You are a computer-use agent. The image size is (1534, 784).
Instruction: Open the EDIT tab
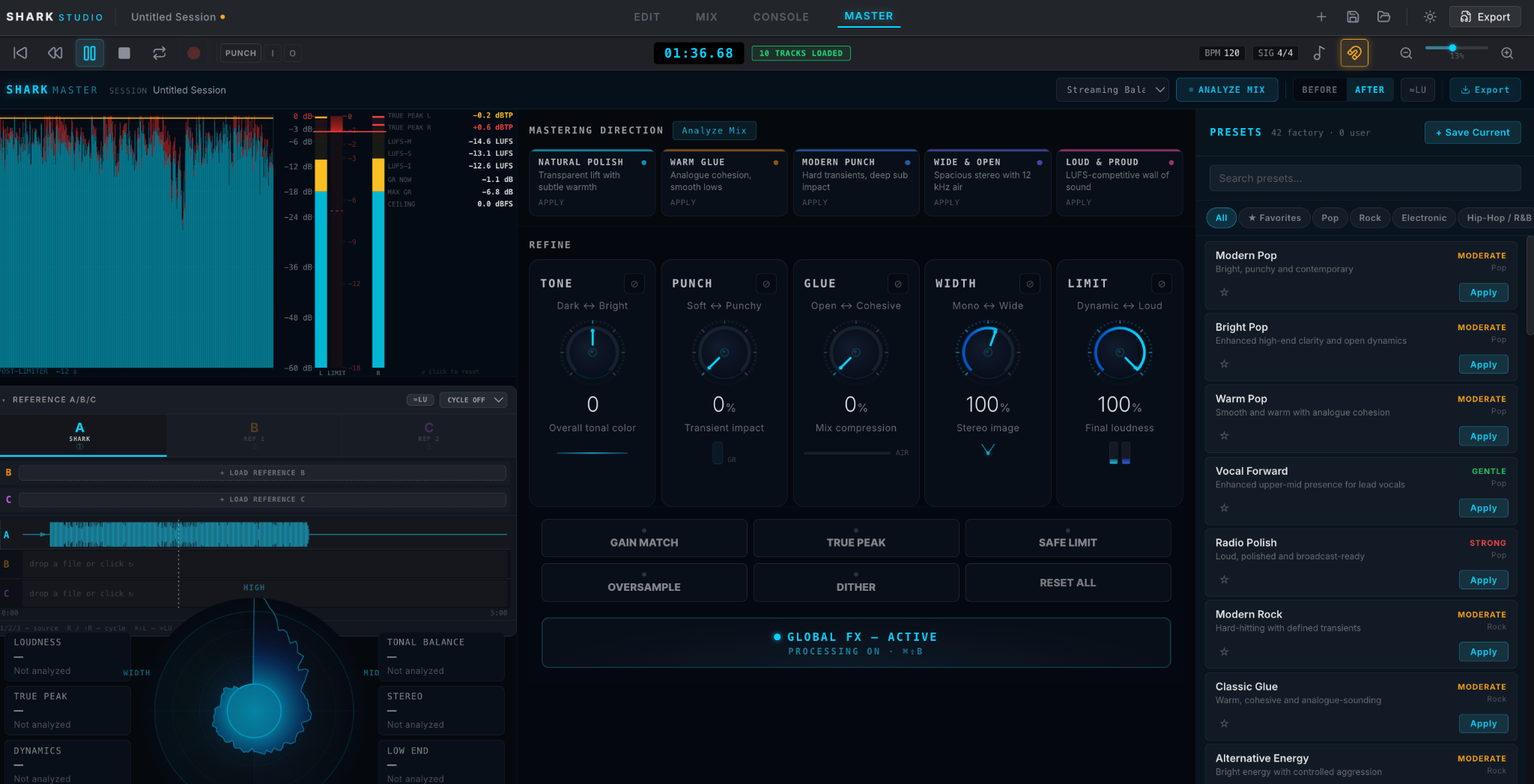pos(646,16)
